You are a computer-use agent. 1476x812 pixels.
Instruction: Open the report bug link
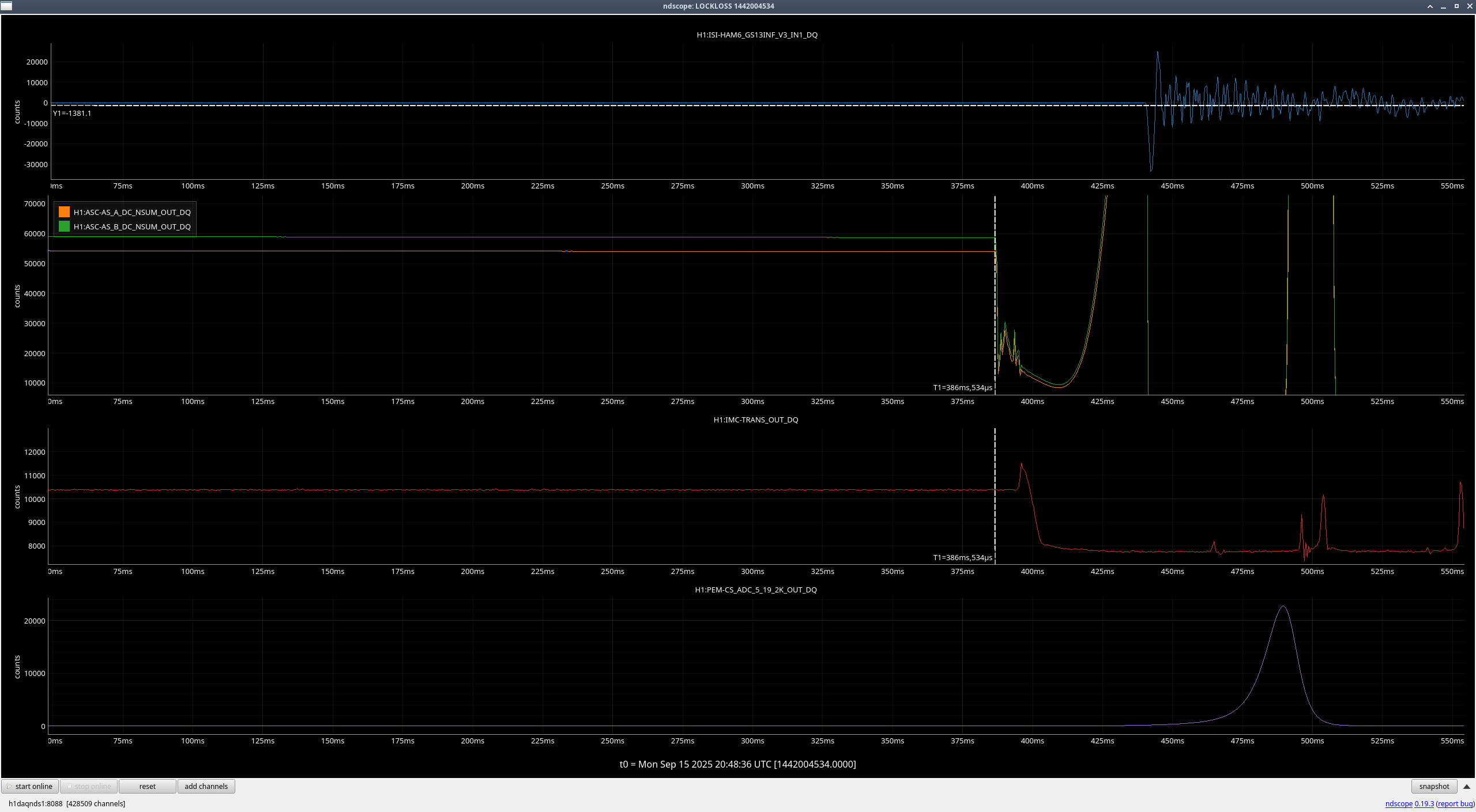click(1455, 803)
